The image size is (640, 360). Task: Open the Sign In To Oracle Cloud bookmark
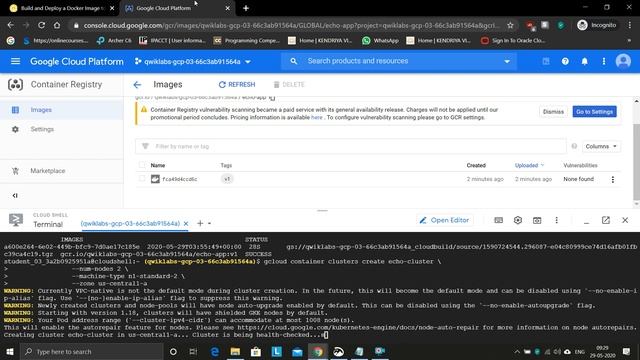pyautogui.click(x=513, y=40)
